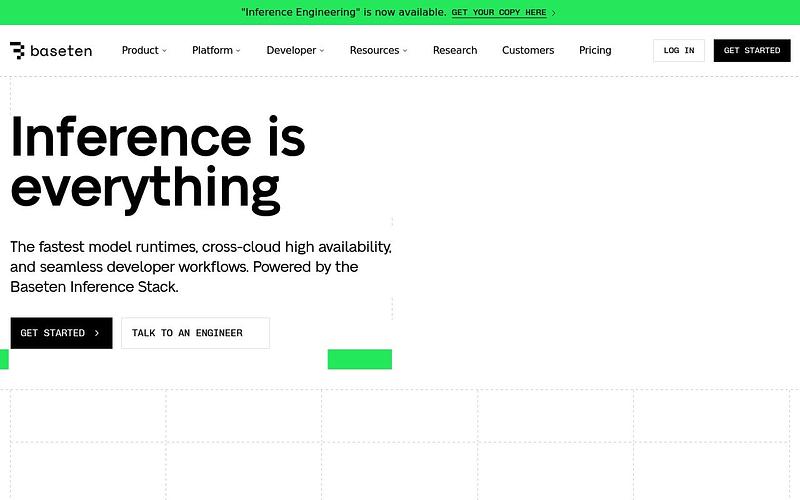Open the Pricing page
The height and width of the screenshot is (500, 800).
[595, 50]
